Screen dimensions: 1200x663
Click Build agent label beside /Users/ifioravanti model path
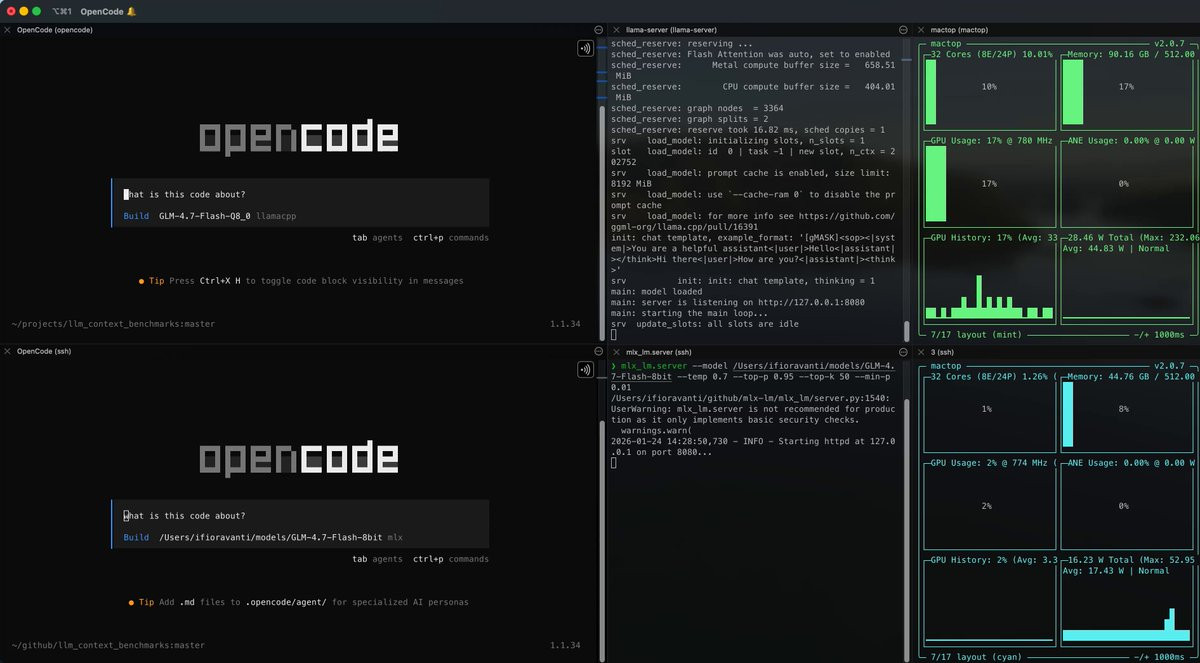click(x=136, y=538)
